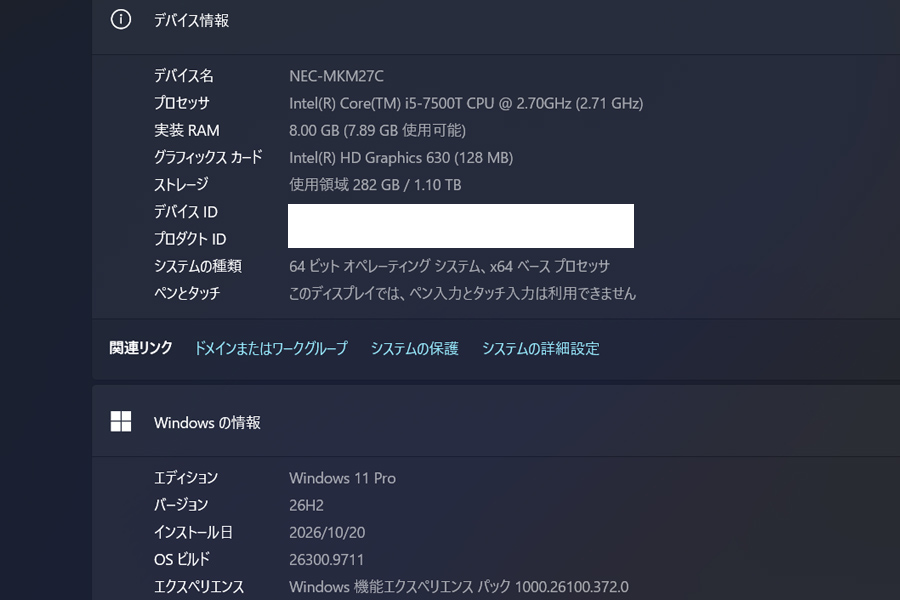The width and height of the screenshot is (900, 600).
Task: Click the OS ビルド label
Action: (x=181, y=559)
